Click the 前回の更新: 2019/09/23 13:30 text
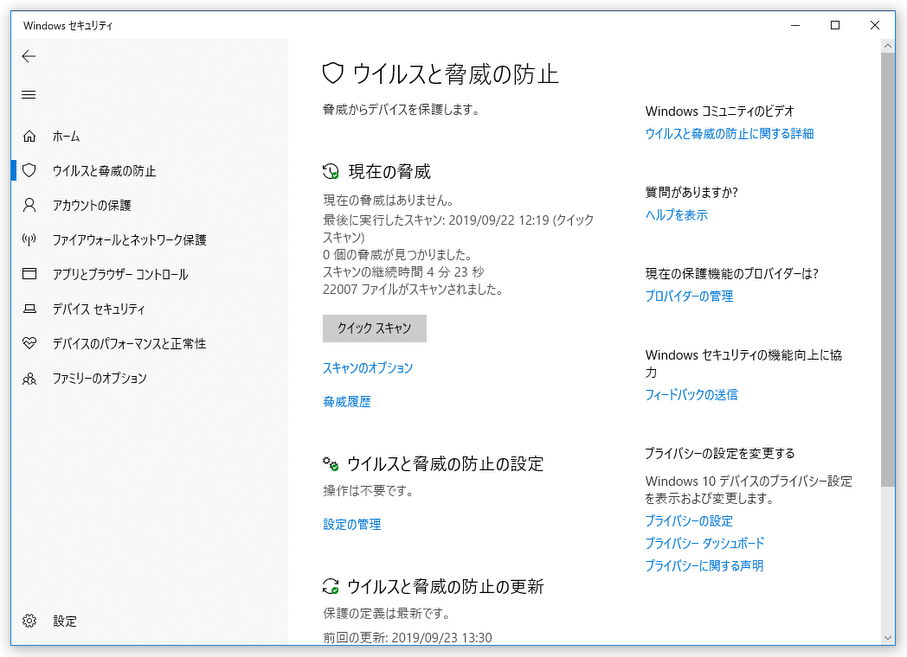The height and width of the screenshot is (657, 907). (x=407, y=637)
